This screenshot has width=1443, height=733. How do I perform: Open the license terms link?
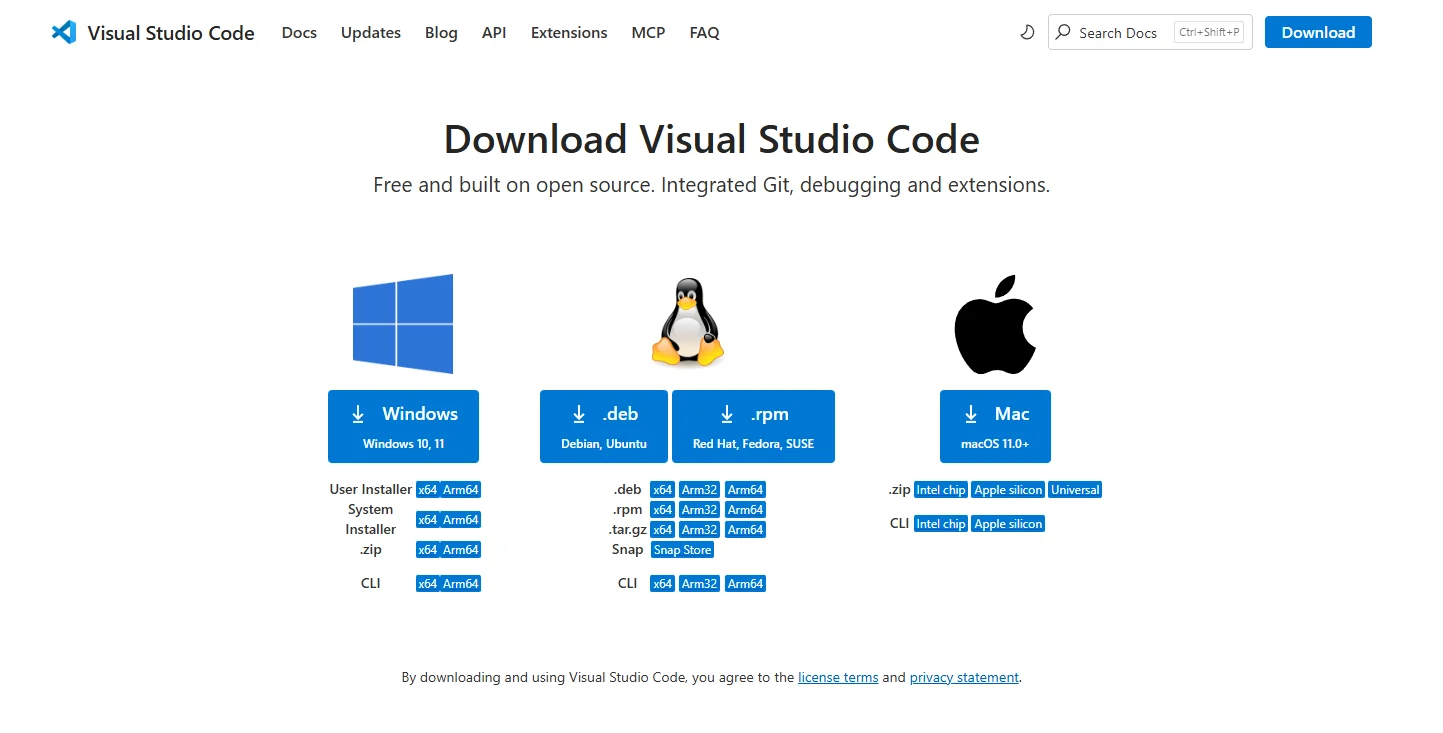[838, 677]
